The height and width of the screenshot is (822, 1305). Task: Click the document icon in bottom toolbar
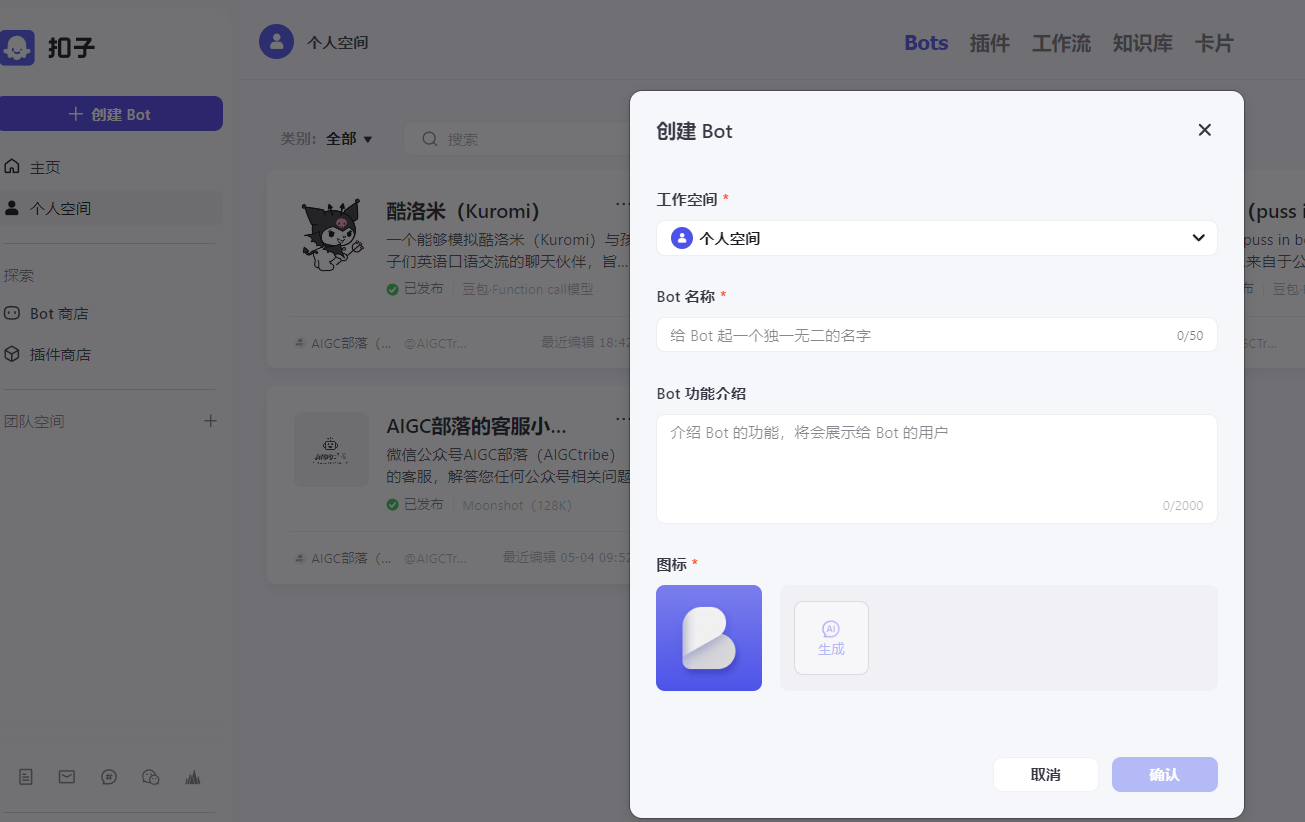click(x=25, y=776)
